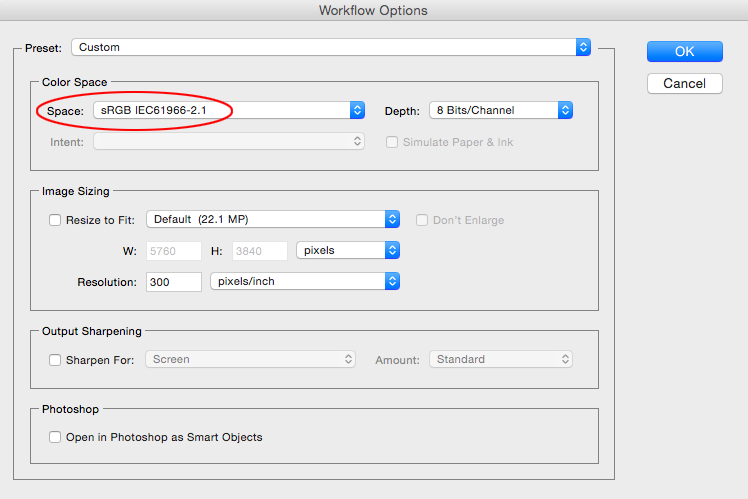This screenshot has width=748, height=499.
Task: Click the disabled Intent dropdown
Action: point(228,142)
